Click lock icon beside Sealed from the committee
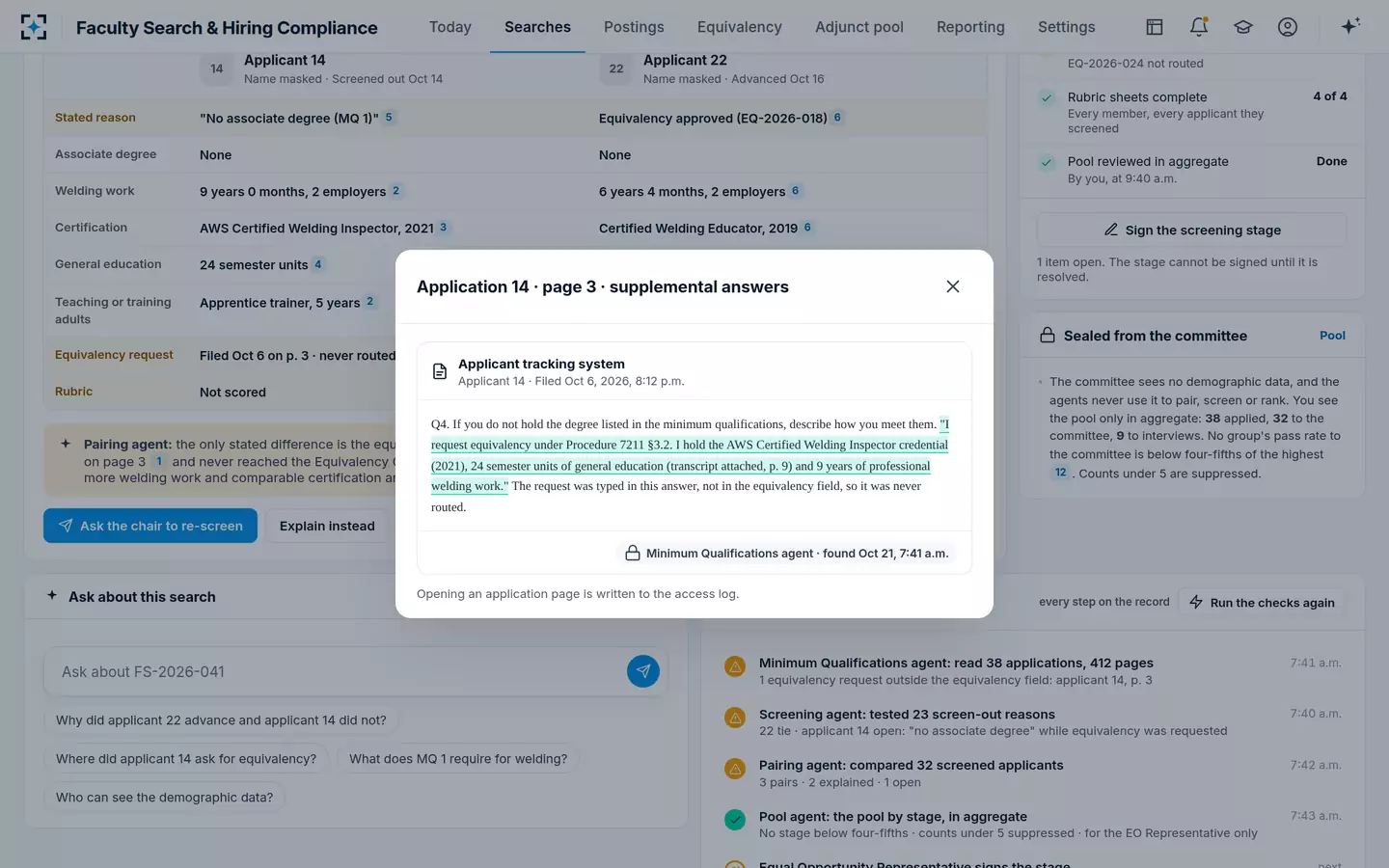The width and height of the screenshot is (1389, 868). [x=1048, y=336]
